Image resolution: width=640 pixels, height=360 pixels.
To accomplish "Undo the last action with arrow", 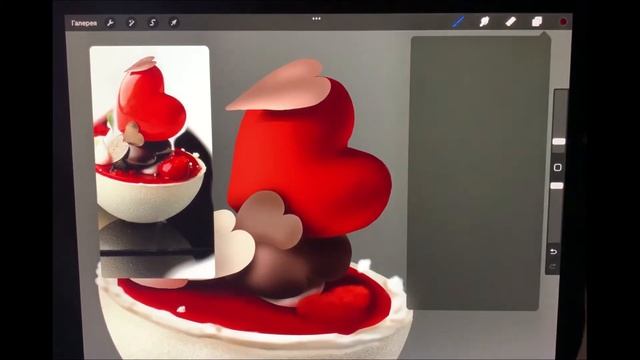I will click(553, 252).
